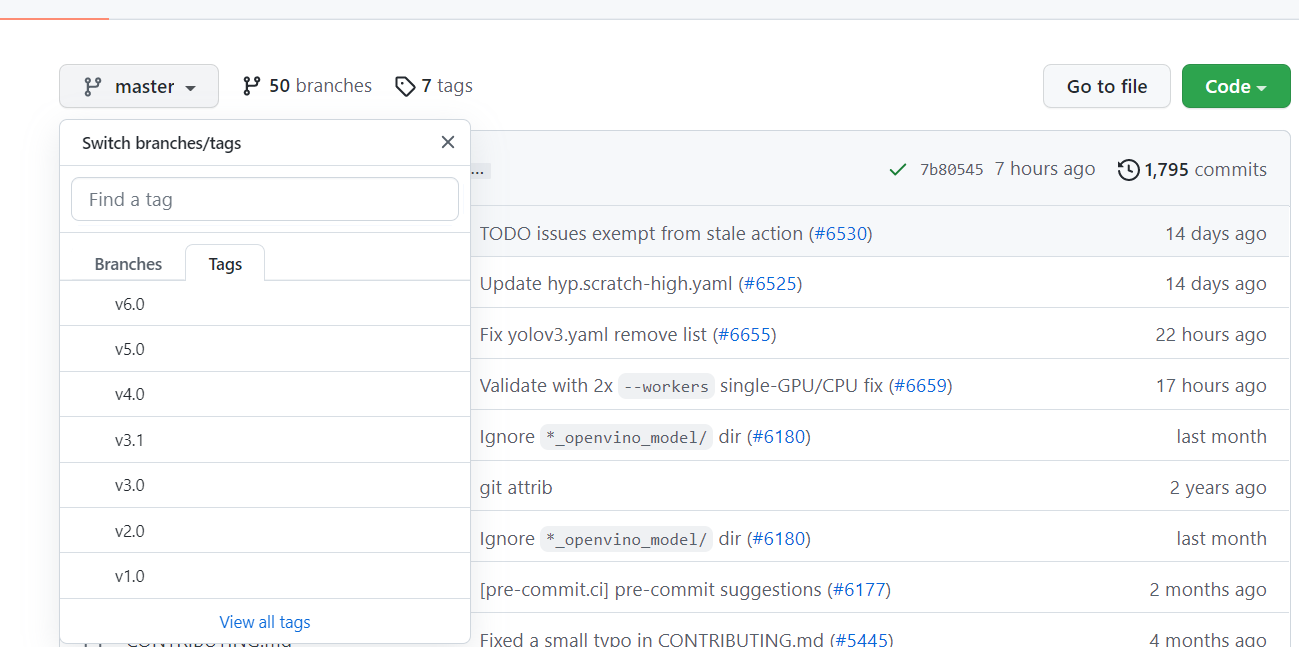Choose tag v2.0
Viewport: 1299px width, 647px height.
(x=265, y=531)
